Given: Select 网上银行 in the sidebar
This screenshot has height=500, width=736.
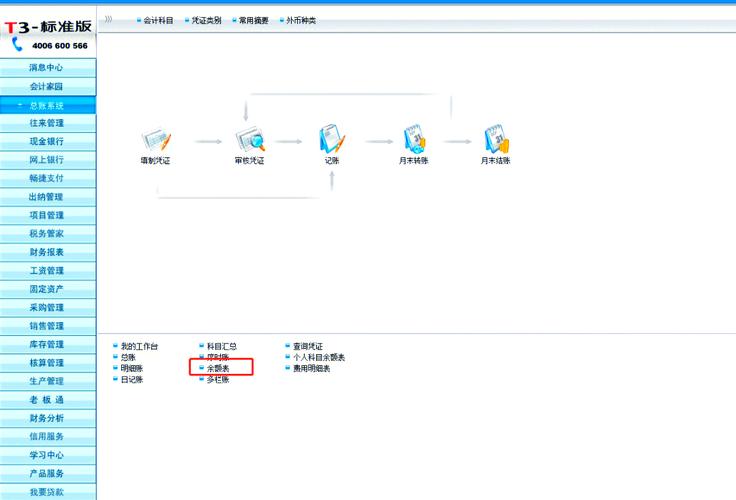Looking at the screenshot, I should [48, 160].
